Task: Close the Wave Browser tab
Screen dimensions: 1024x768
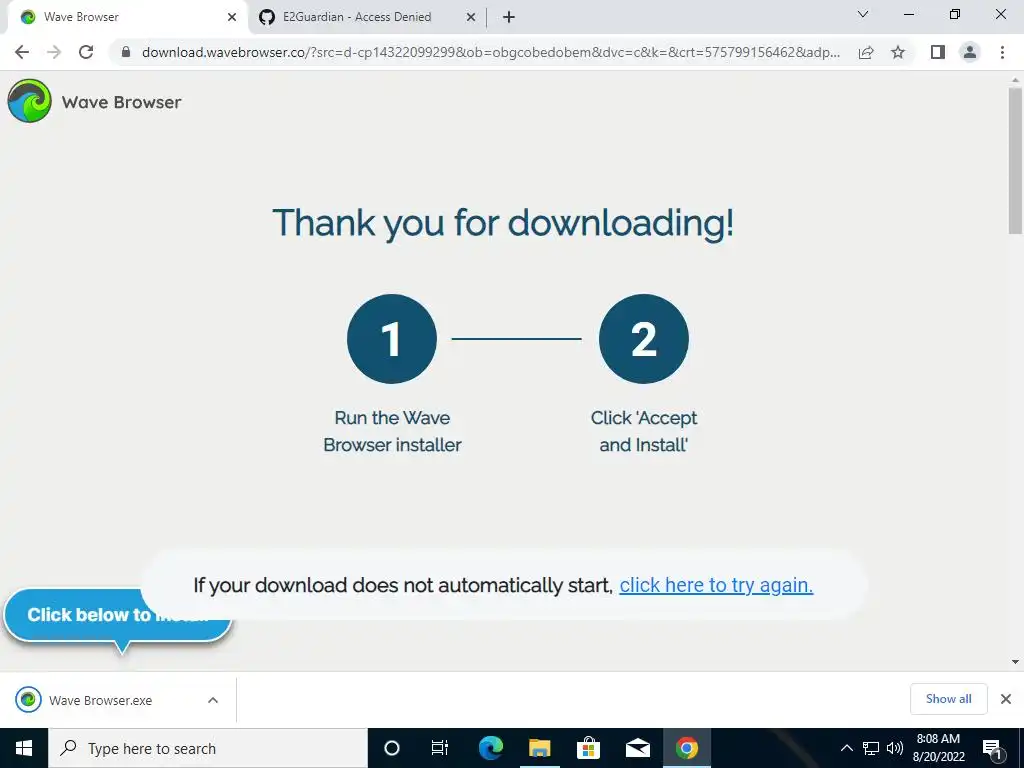Action: (232, 17)
